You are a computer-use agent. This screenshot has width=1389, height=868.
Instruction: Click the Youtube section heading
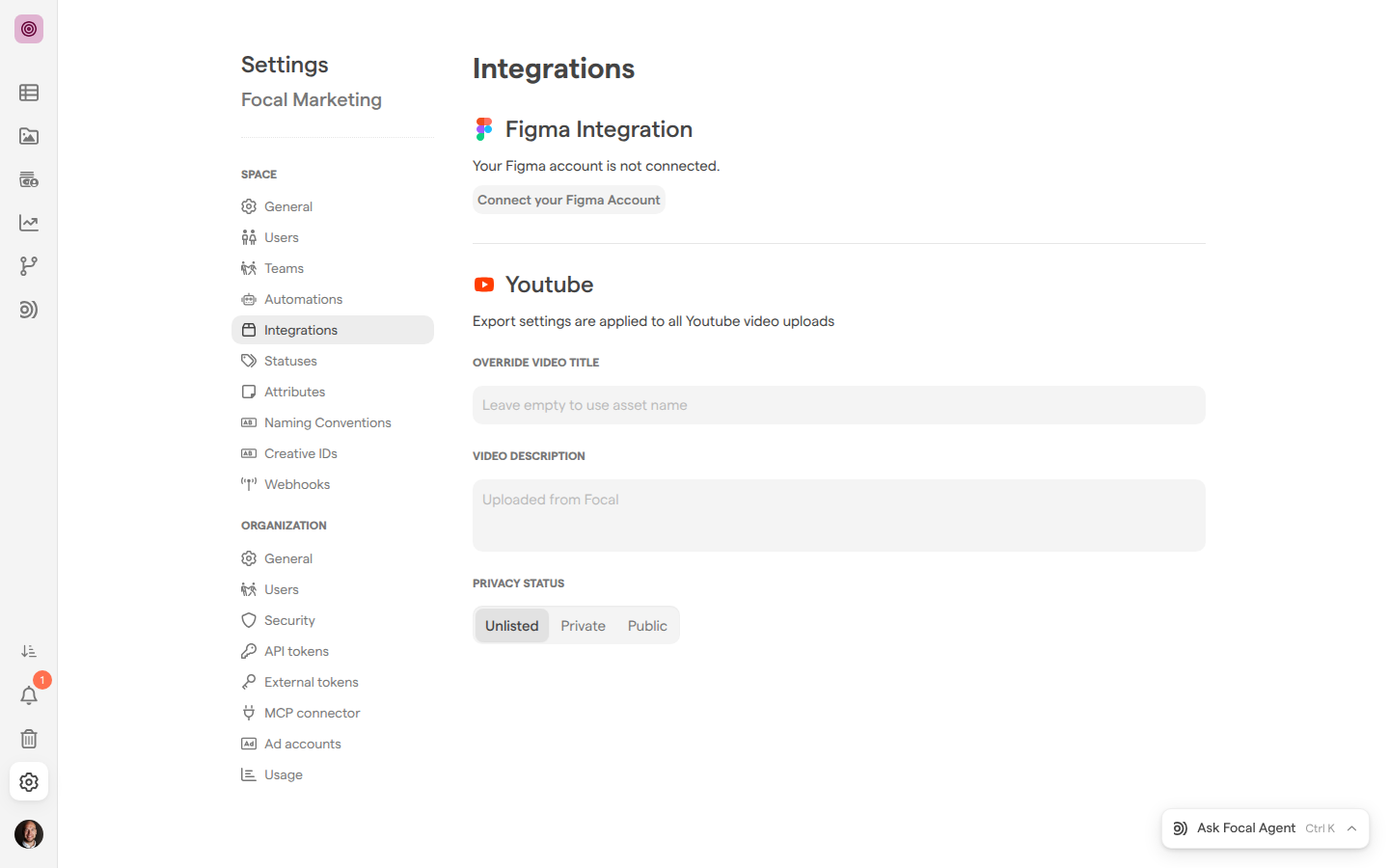[x=550, y=285]
